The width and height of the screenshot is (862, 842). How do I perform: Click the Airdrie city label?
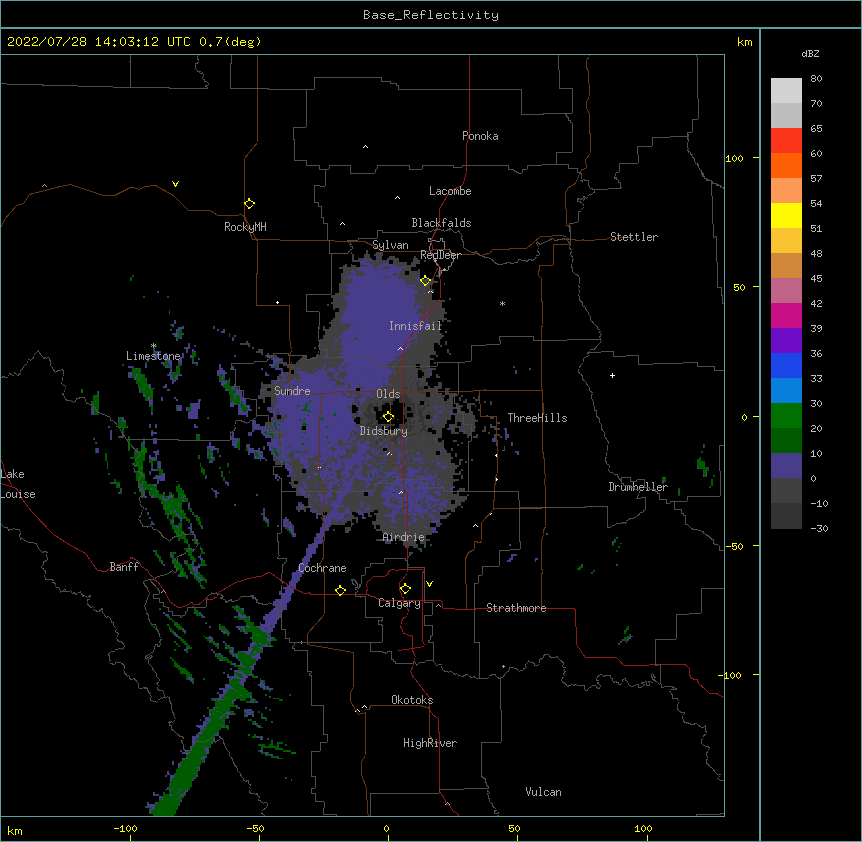(x=404, y=537)
